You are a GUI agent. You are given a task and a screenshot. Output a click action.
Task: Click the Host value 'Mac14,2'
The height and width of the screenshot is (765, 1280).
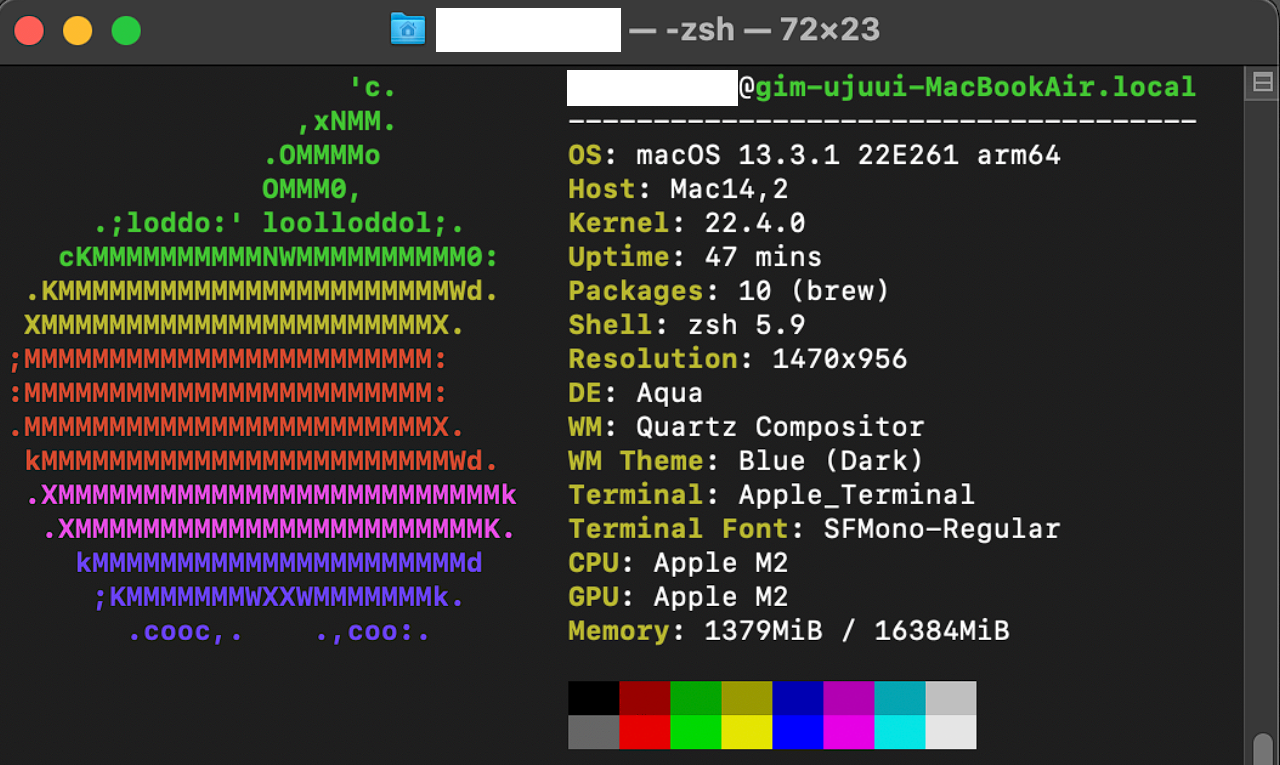tap(729, 189)
